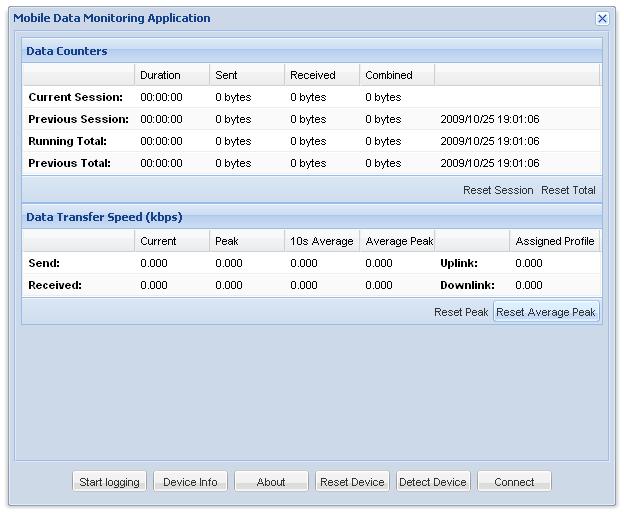Click the Assigned Profile column header
The height and width of the screenshot is (514, 624).
[554, 241]
